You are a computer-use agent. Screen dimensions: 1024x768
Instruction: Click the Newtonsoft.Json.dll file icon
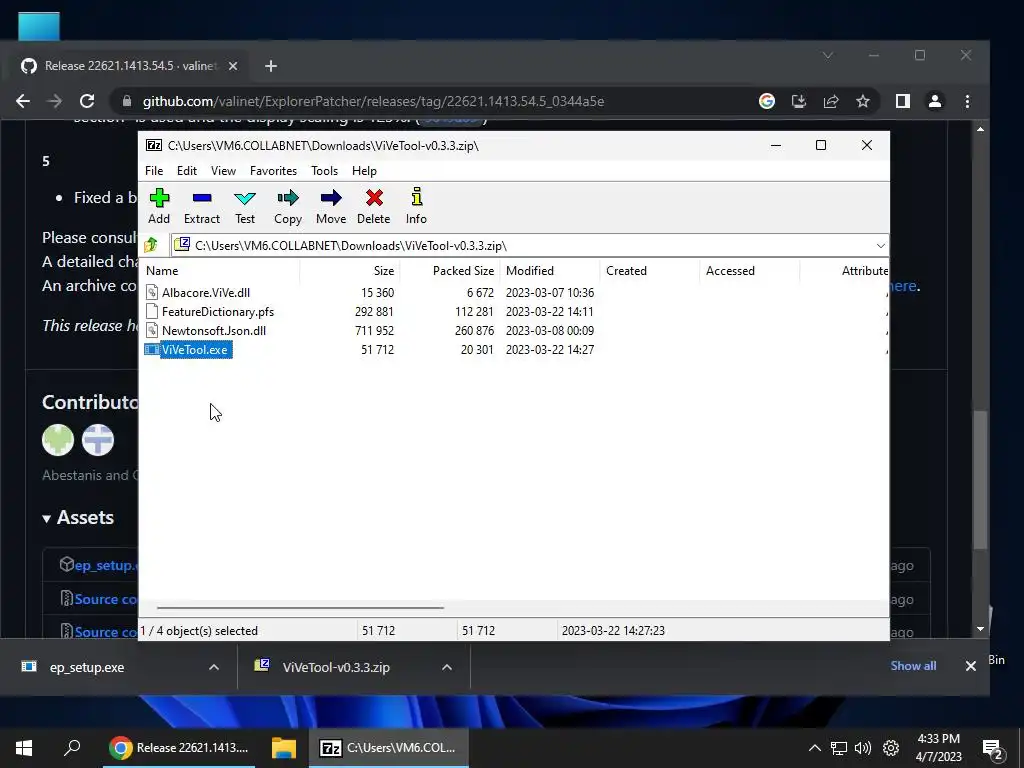click(152, 330)
